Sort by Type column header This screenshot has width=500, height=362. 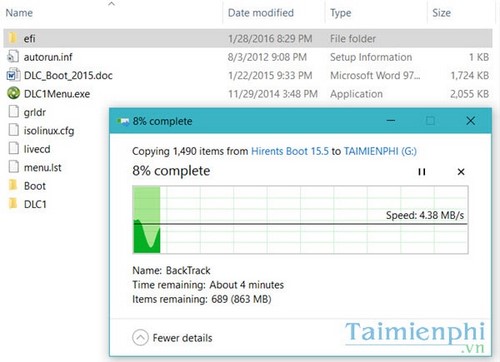[x=340, y=13]
